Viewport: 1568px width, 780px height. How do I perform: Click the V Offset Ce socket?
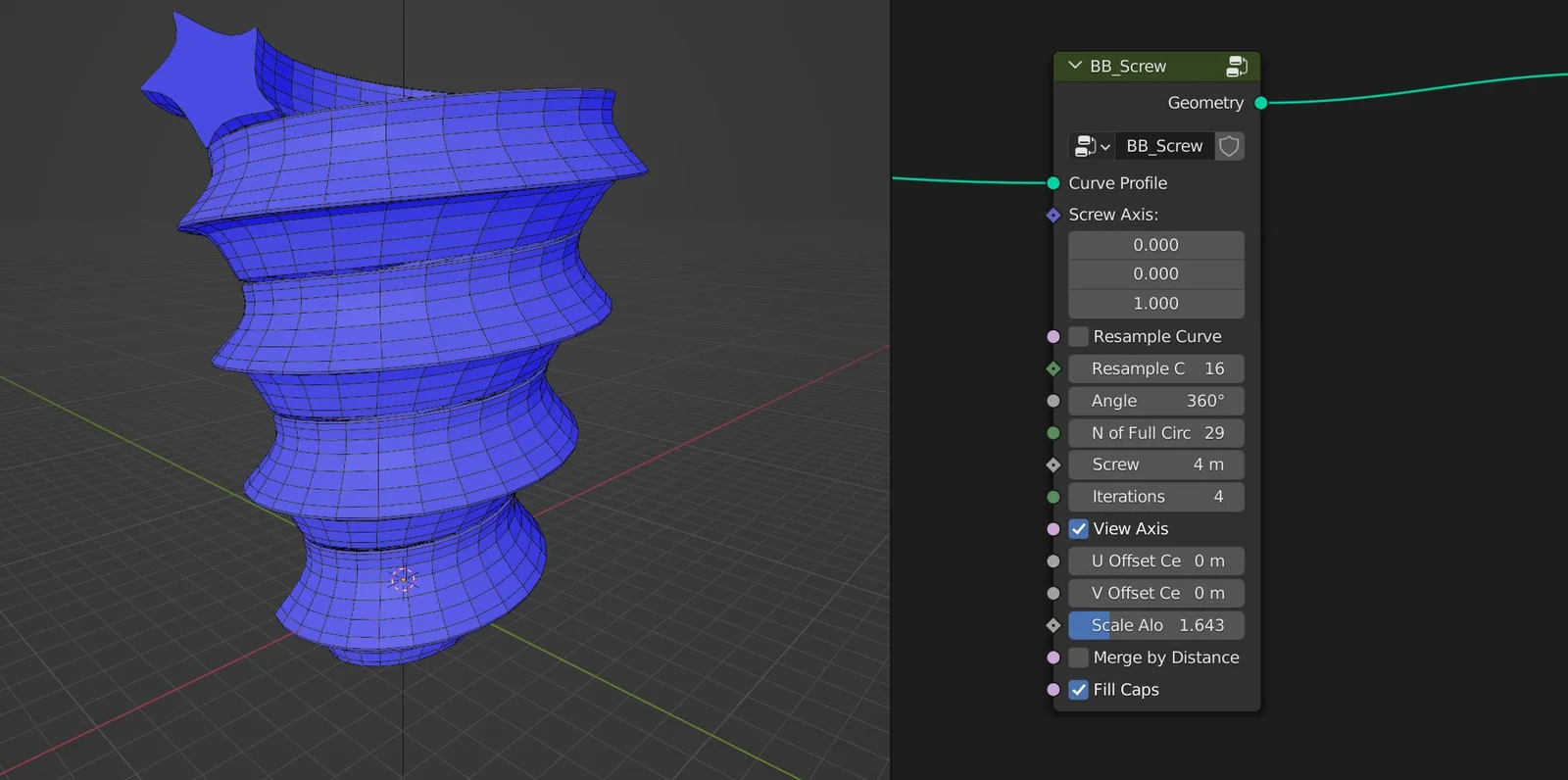1053,593
